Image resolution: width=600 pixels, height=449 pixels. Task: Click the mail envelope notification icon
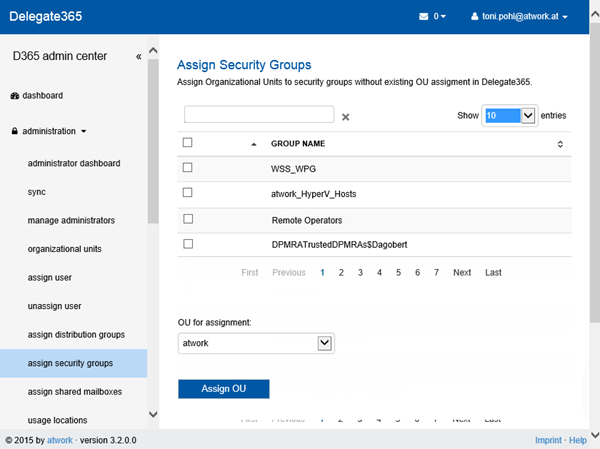424,17
